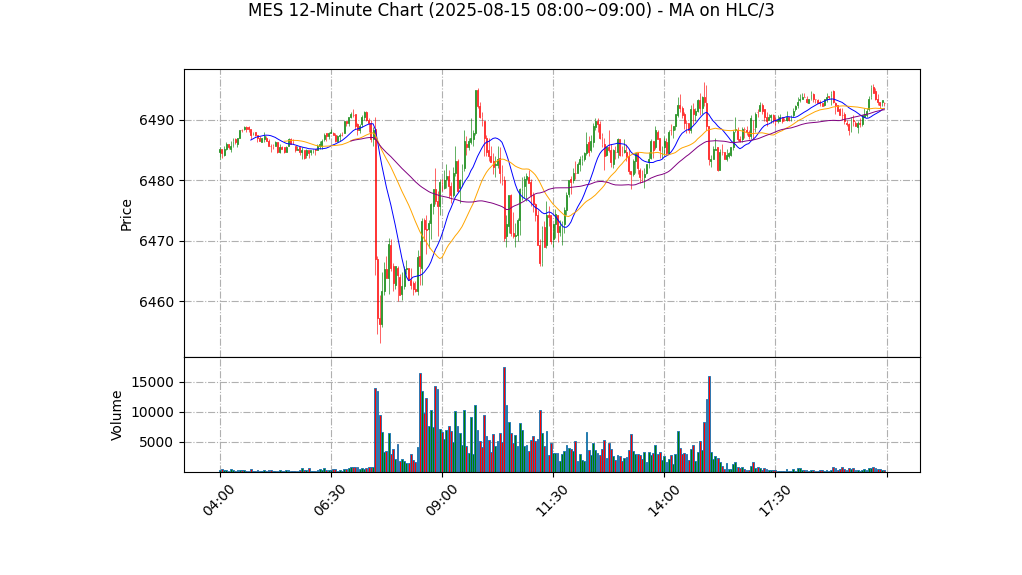Click the 14:00 time axis label

pyautogui.click(x=664, y=501)
